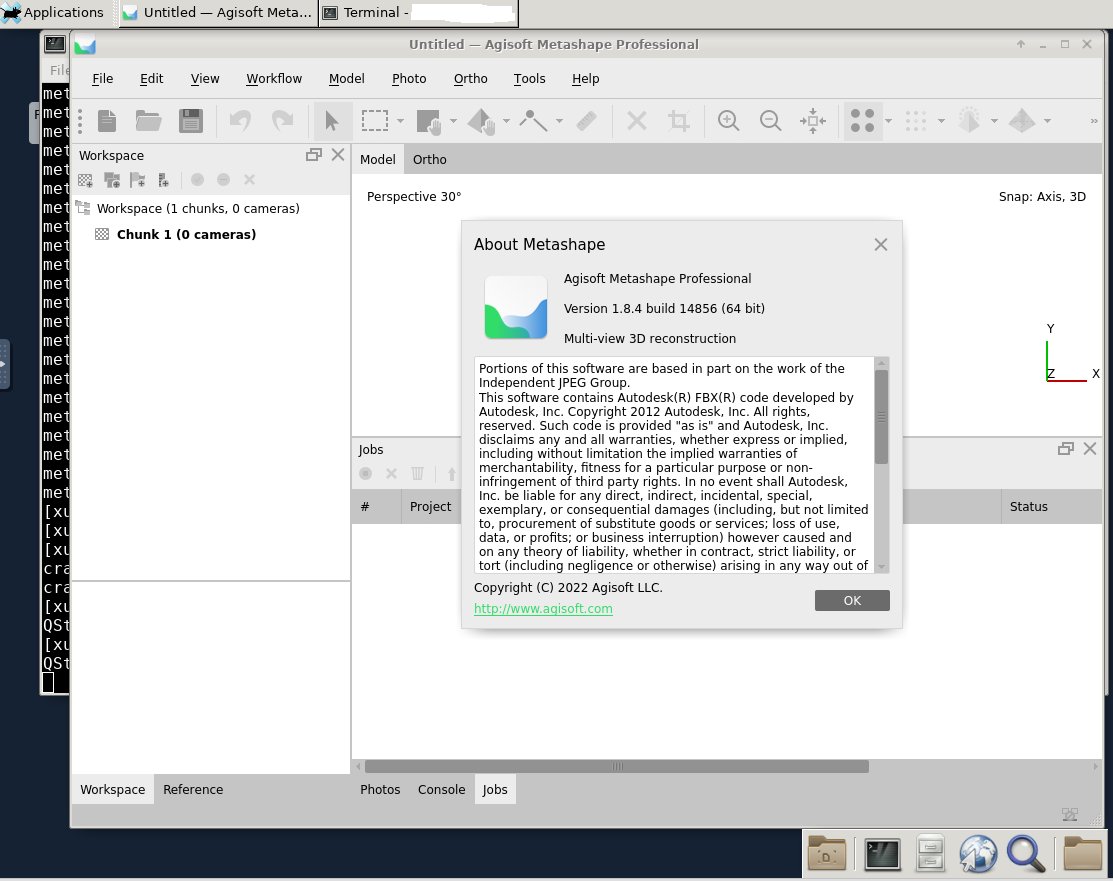Switch to the Ortho view tab
Image resolution: width=1113 pixels, height=881 pixels.
(x=429, y=160)
